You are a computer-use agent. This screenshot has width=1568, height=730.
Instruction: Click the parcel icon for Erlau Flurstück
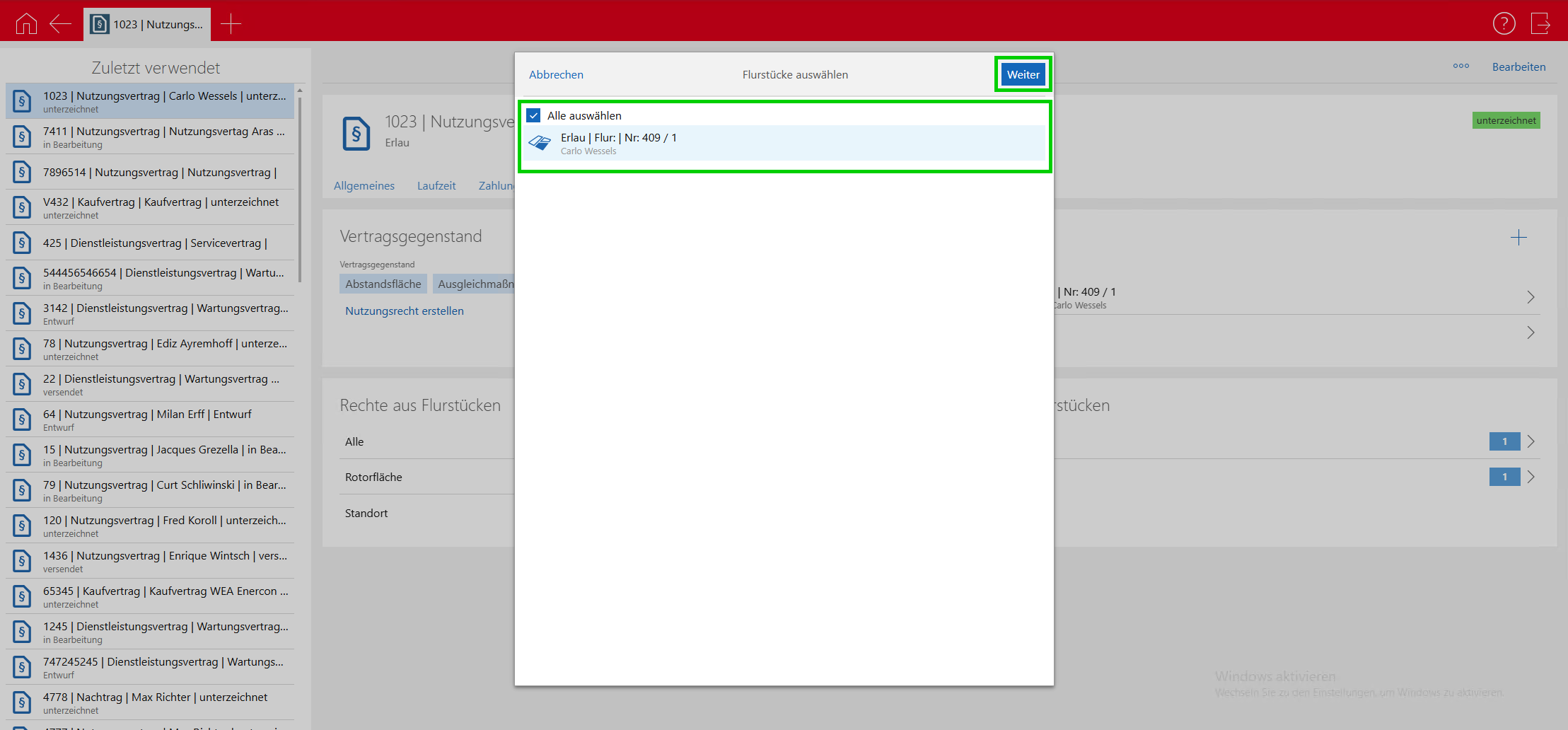pyautogui.click(x=540, y=144)
